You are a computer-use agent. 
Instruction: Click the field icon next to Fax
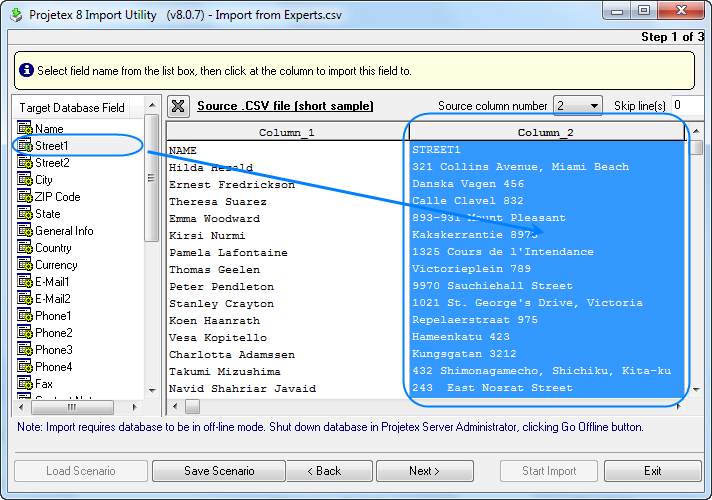coord(25,384)
